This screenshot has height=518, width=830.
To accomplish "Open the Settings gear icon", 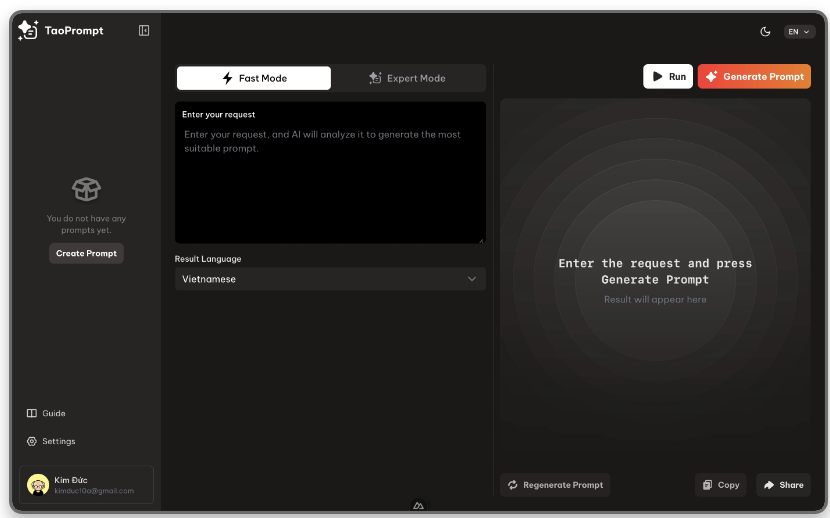I will point(32,441).
